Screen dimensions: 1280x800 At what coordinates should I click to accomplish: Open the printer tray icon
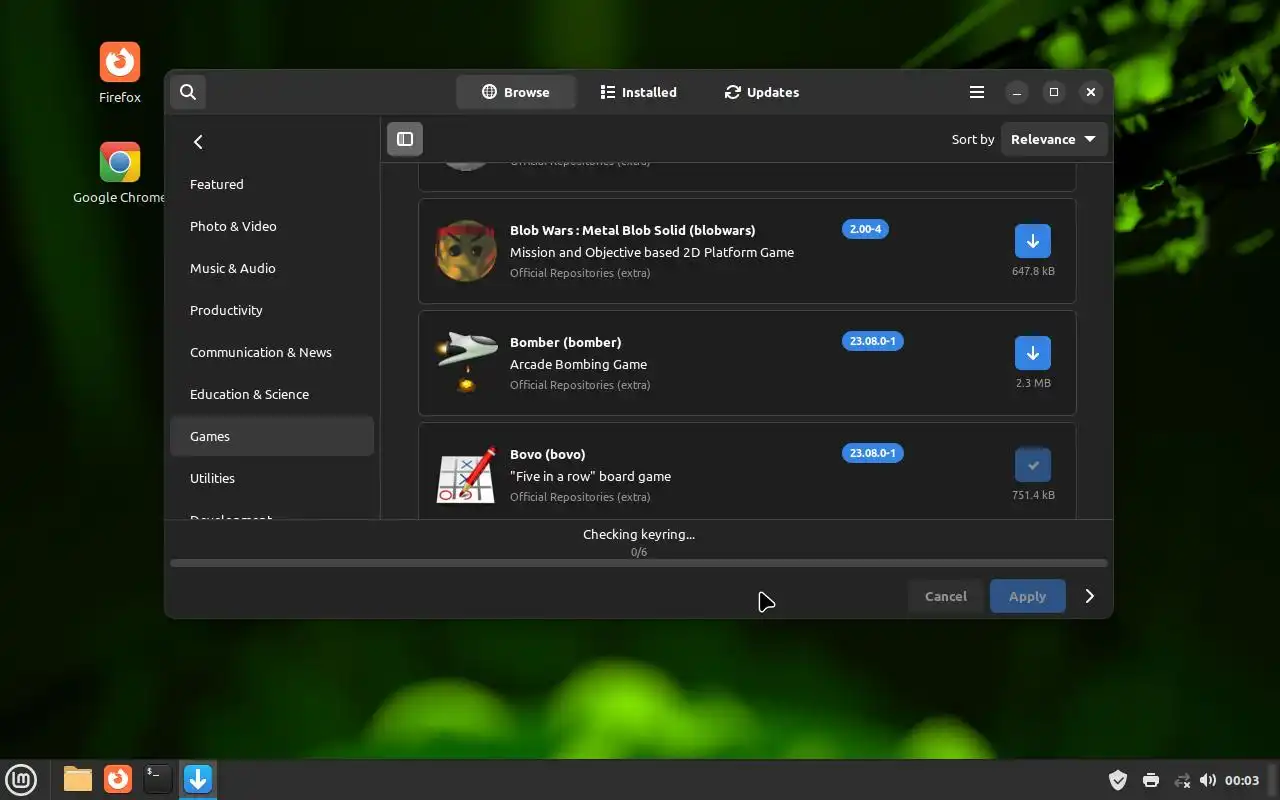[1150, 780]
